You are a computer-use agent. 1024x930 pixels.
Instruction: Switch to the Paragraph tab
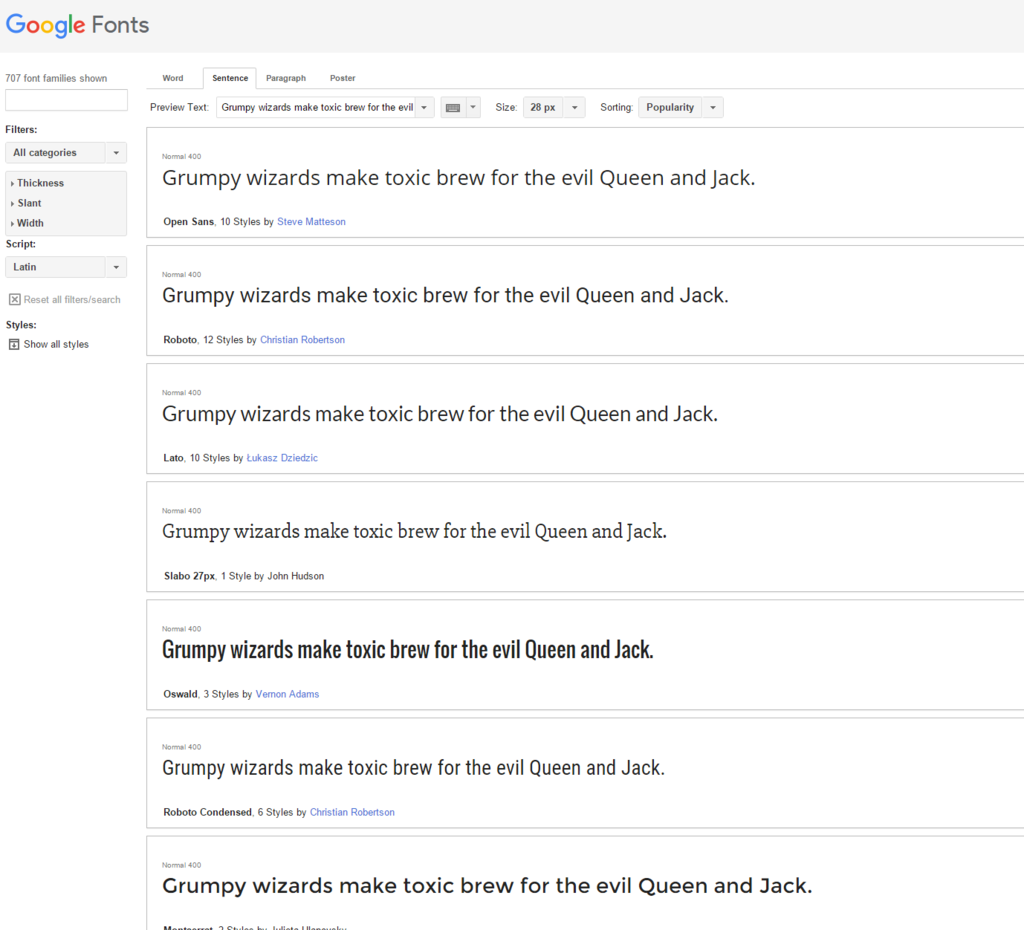286,78
